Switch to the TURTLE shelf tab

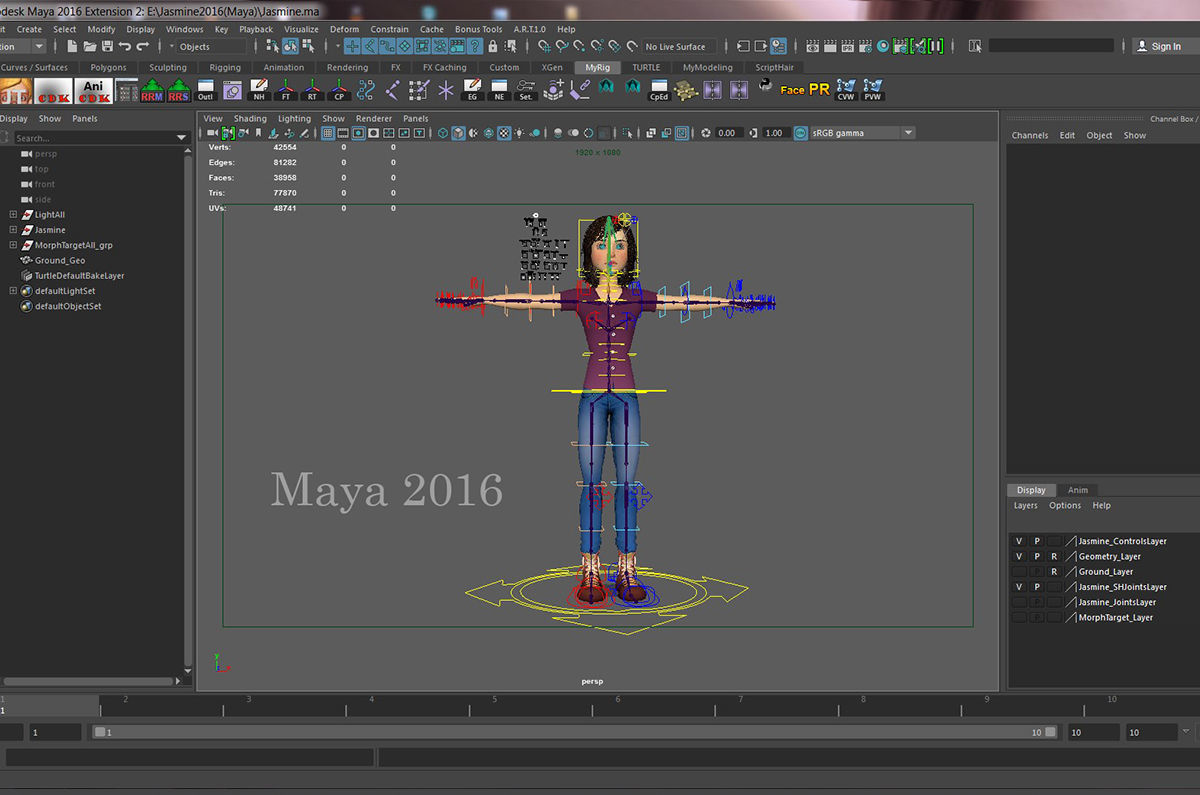(x=646, y=68)
